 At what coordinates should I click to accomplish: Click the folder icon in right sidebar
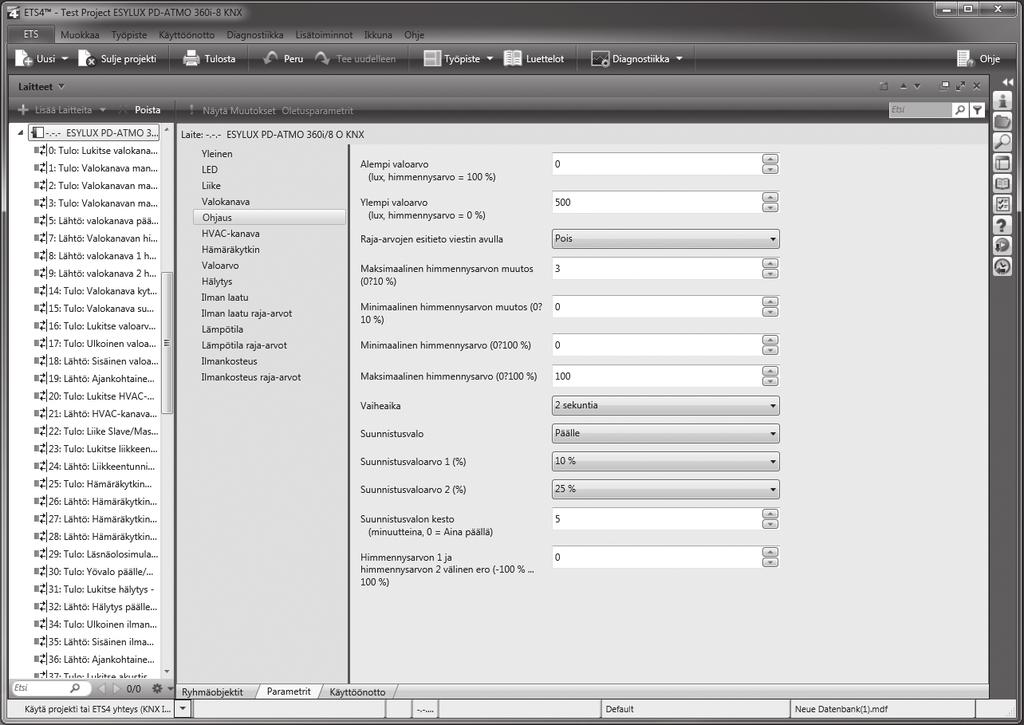click(1002, 121)
